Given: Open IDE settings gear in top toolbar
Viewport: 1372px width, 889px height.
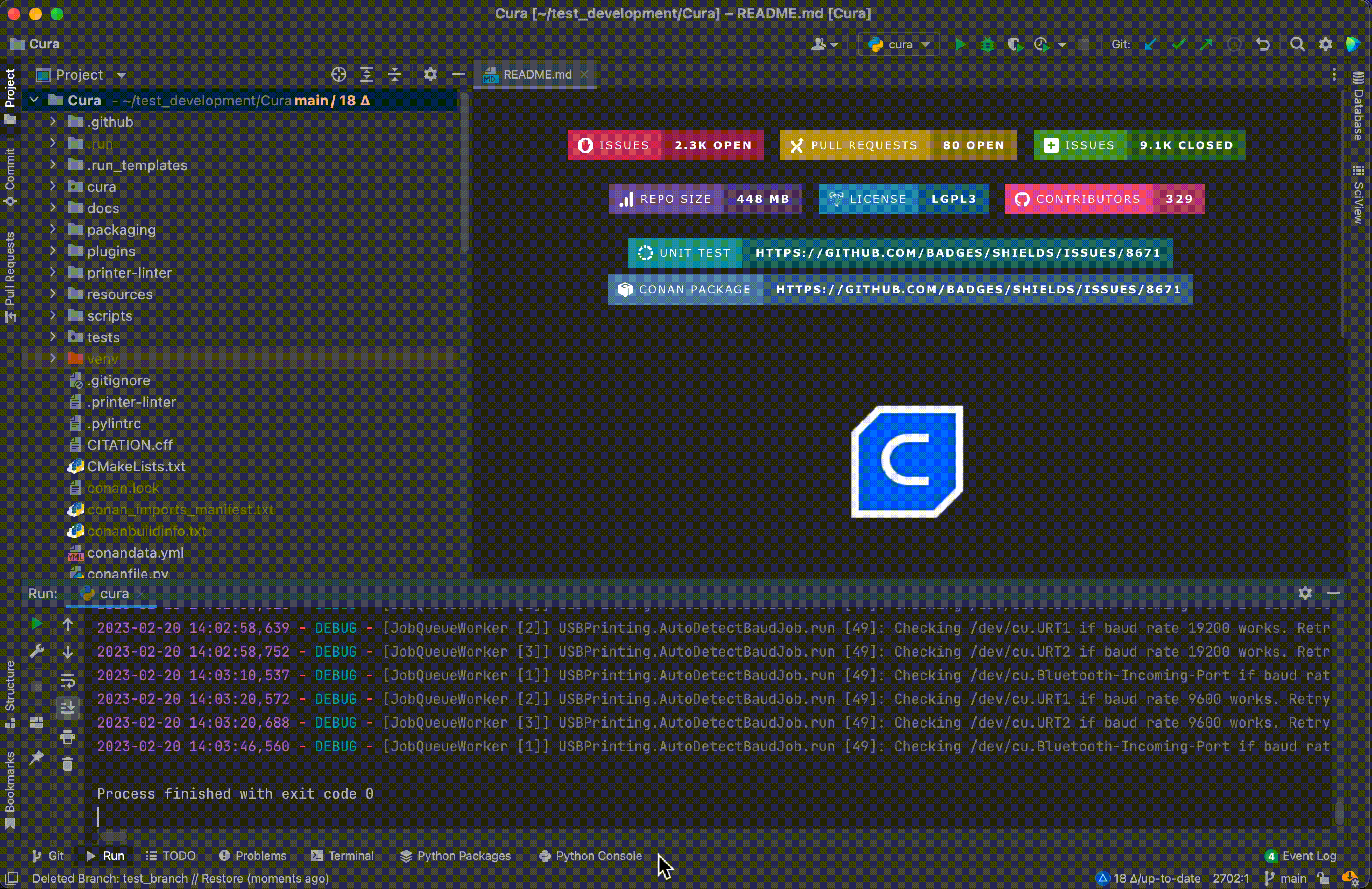Looking at the screenshot, I should [x=1325, y=44].
